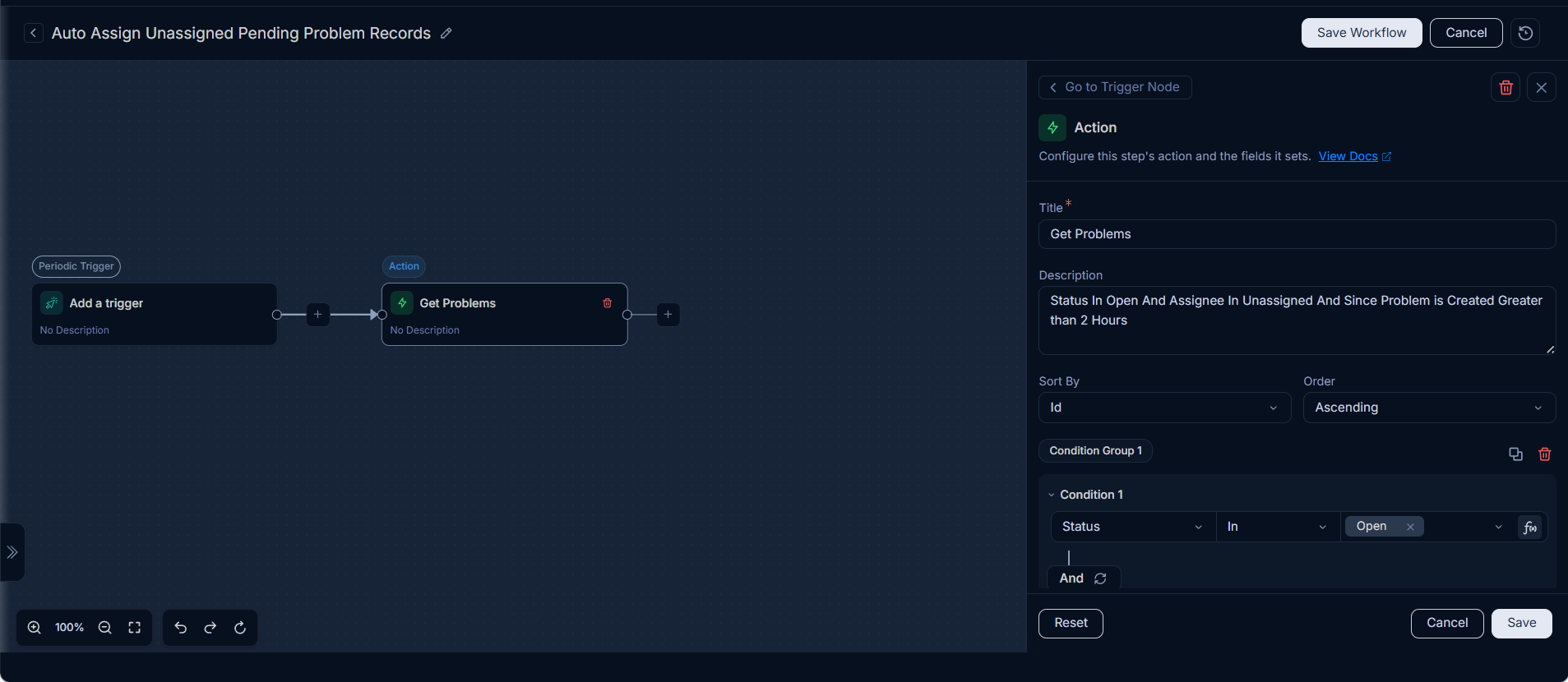Open the function expression editor for Condition 1
The image size is (1568, 682).
click(1530, 528)
